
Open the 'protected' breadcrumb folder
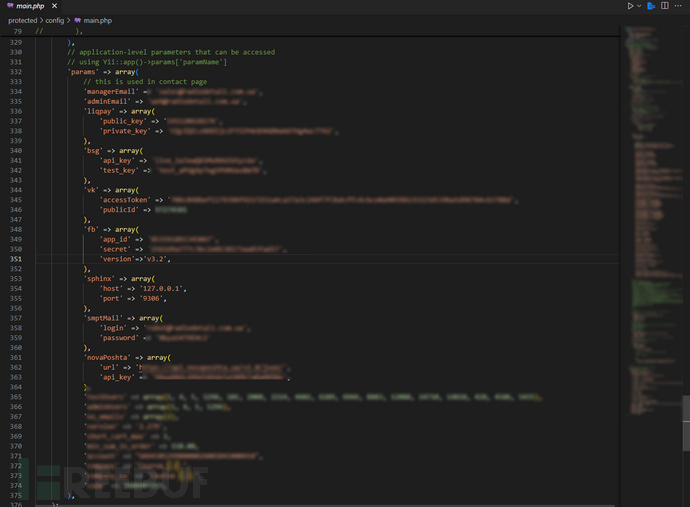click(22, 20)
